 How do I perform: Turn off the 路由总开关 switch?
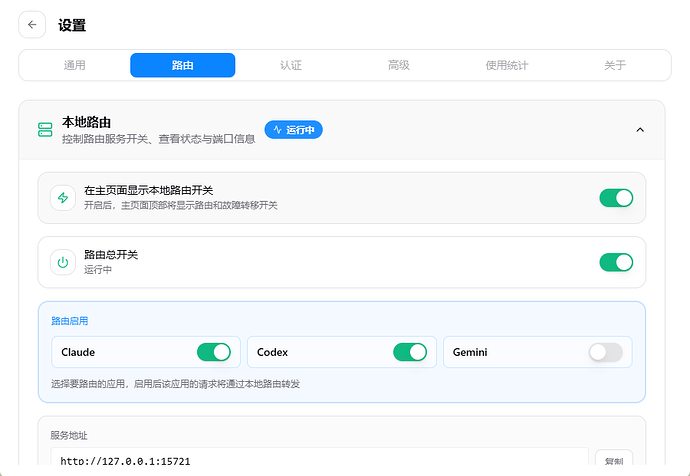point(616,262)
